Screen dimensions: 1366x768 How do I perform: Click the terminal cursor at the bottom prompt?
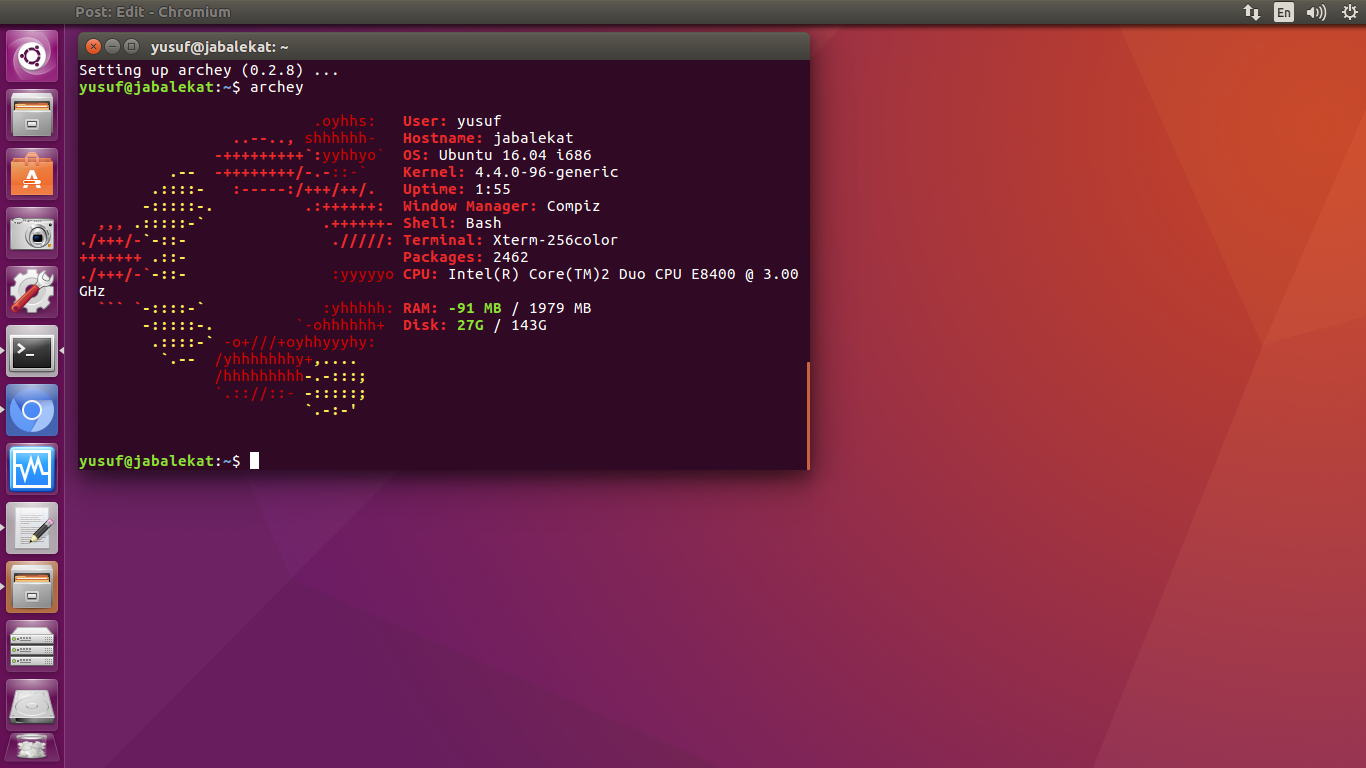pyautogui.click(x=255, y=461)
